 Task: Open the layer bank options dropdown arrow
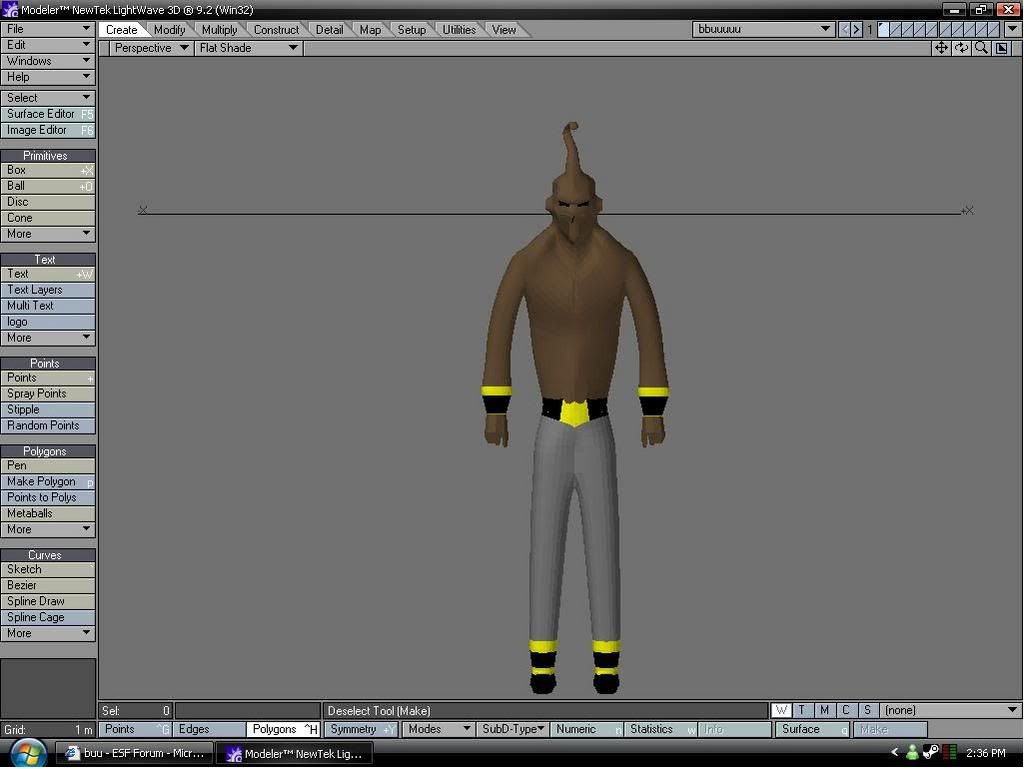tap(1013, 29)
